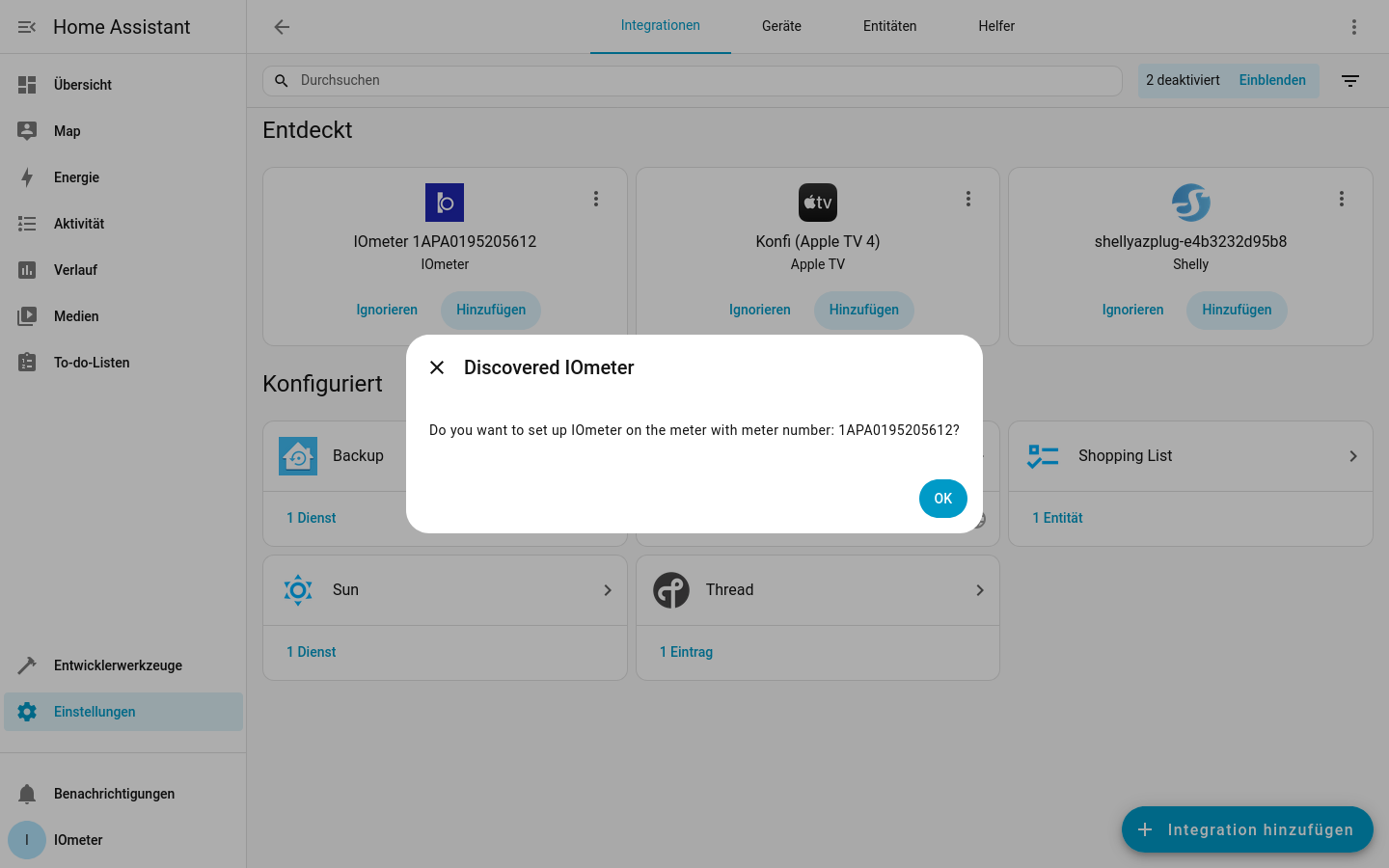
Task: Click the Sun integration icon
Action: coord(298,590)
